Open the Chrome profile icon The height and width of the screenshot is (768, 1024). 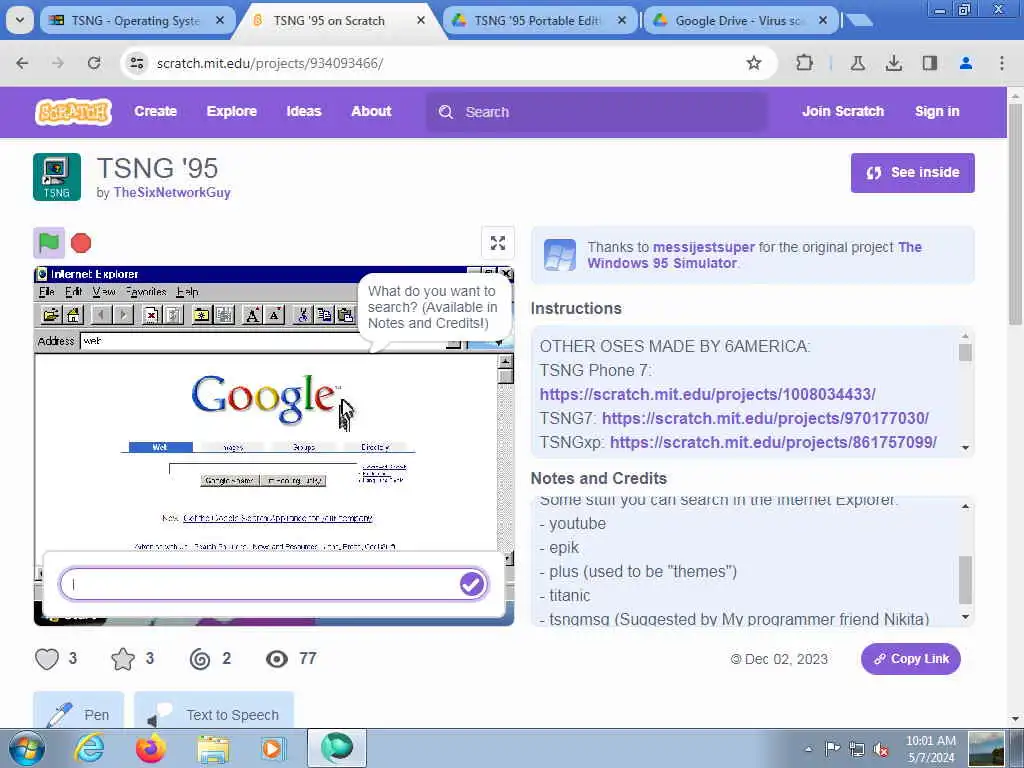966,63
